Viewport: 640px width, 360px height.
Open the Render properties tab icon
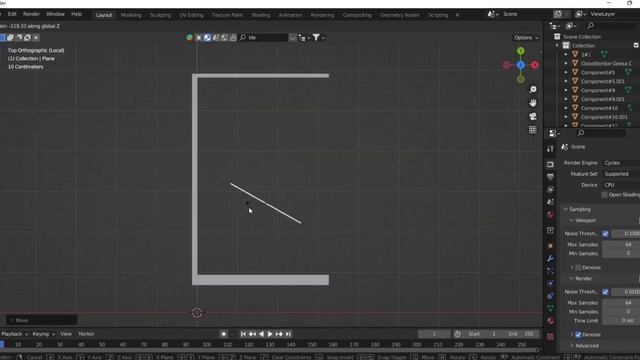(550, 164)
